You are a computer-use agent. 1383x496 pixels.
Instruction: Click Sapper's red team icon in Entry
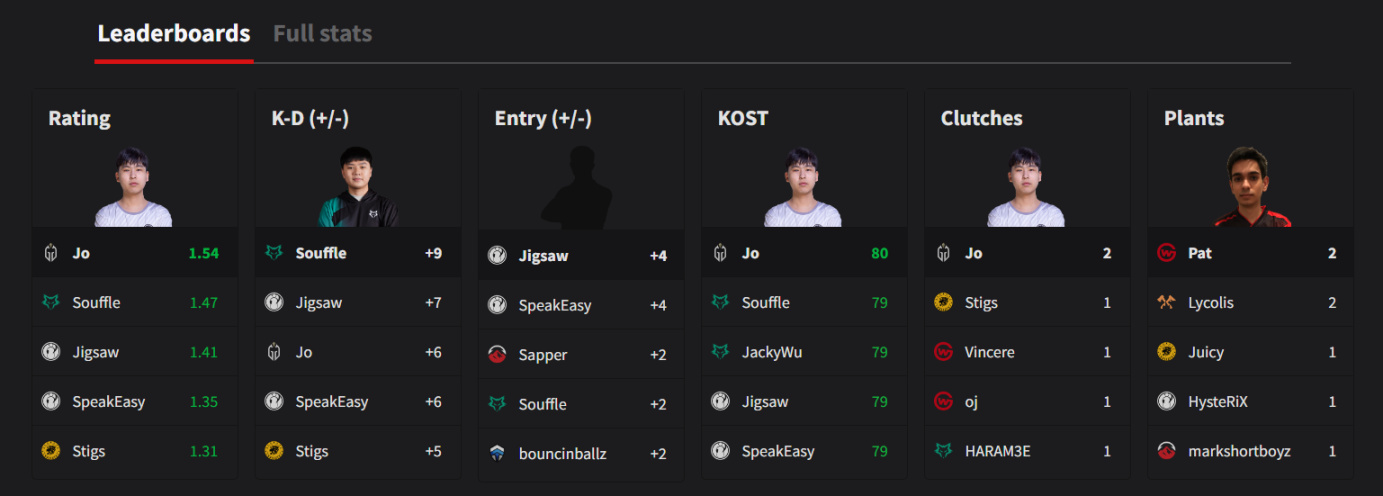coord(497,355)
